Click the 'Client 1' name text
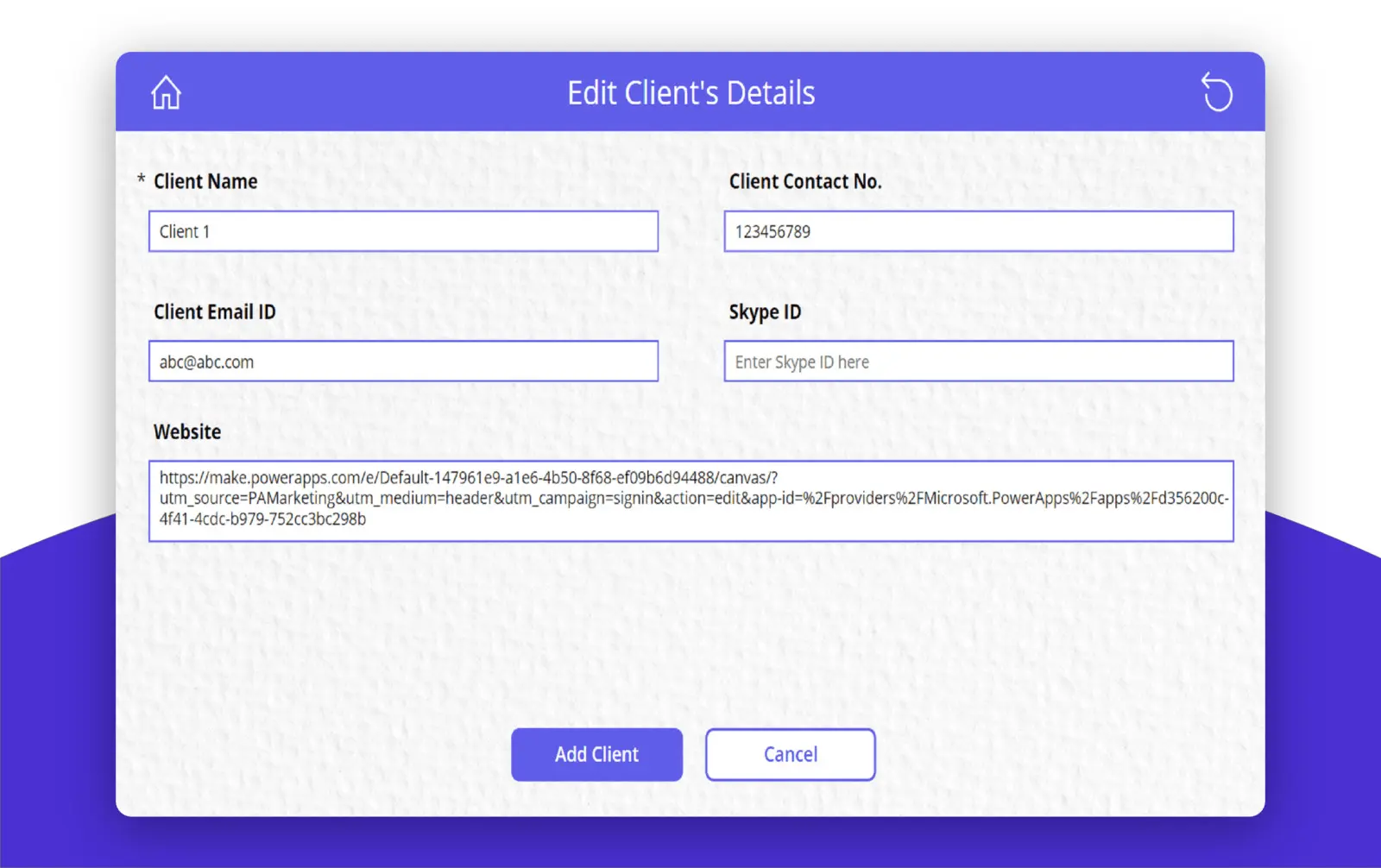The height and width of the screenshot is (868, 1381). coord(184,231)
